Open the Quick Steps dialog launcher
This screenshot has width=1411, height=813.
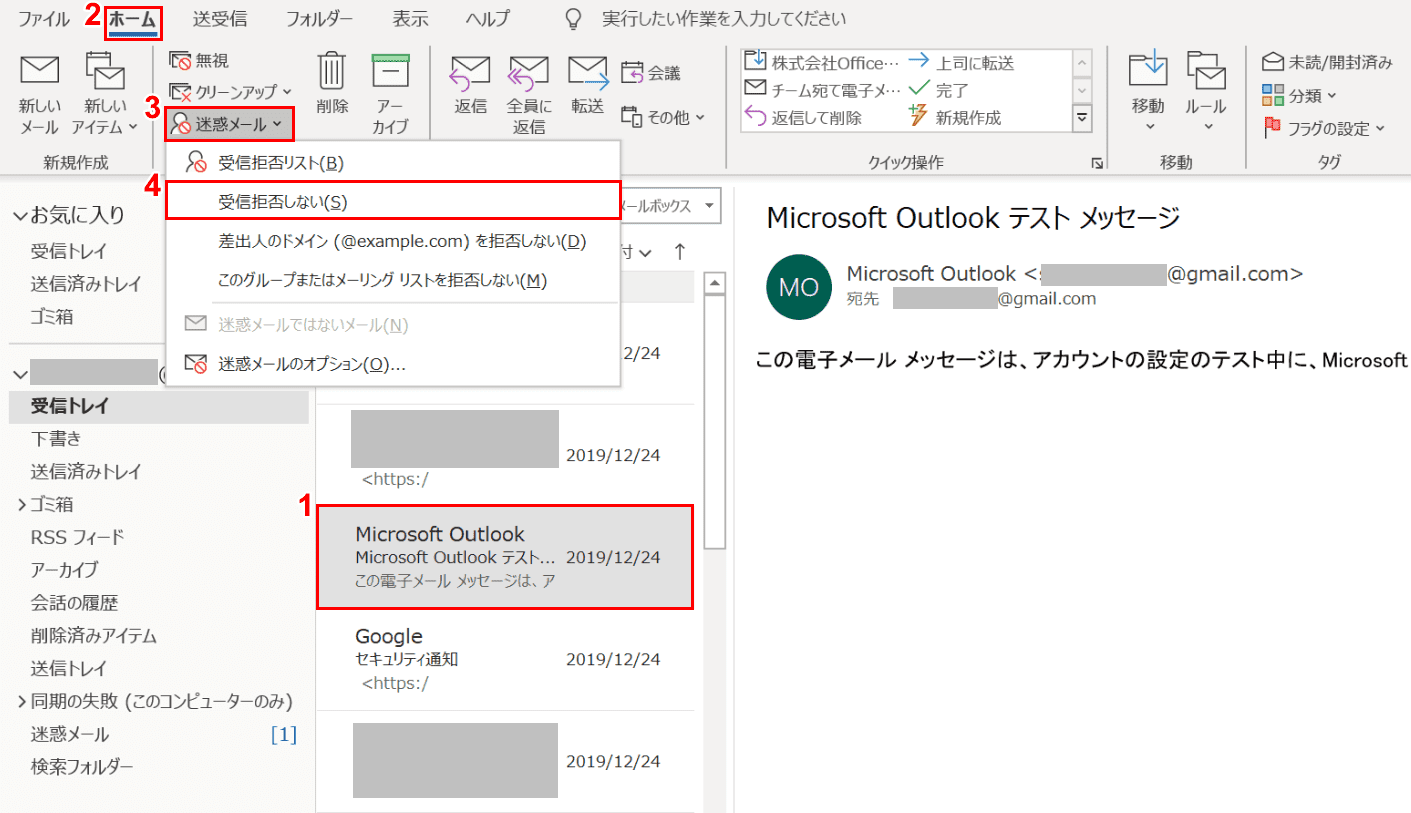[x=1097, y=162]
